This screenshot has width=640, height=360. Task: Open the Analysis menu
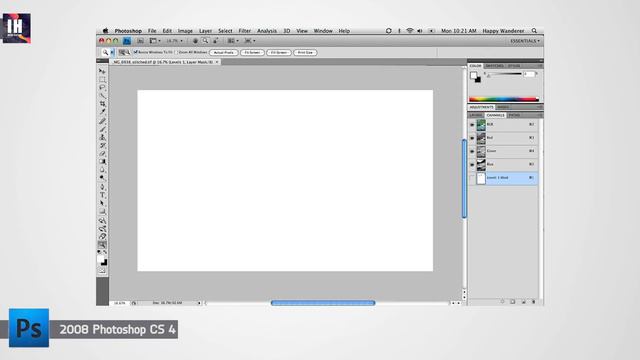(x=267, y=31)
